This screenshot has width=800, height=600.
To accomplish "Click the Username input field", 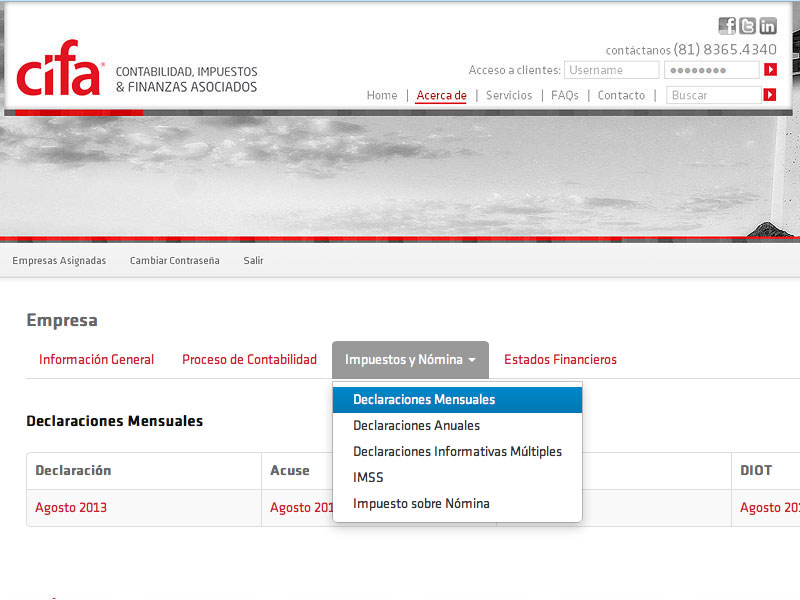I will point(611,70).
